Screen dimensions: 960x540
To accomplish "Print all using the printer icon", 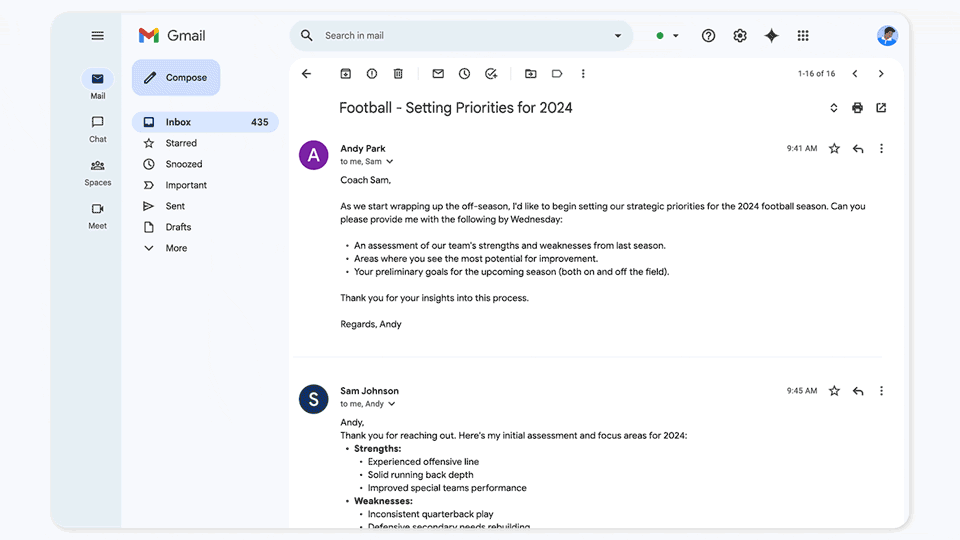I will tap(857, 108).
